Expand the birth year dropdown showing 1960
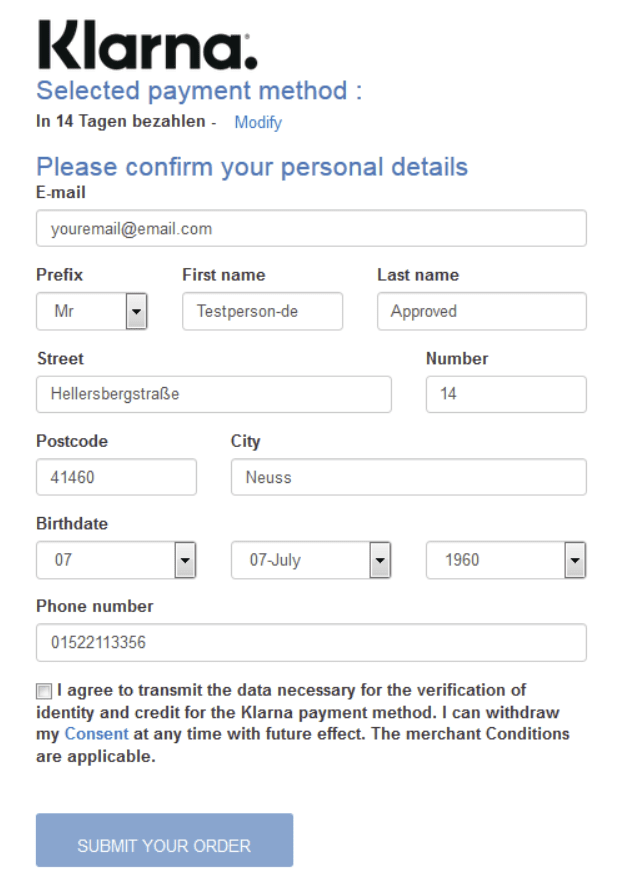624x871 pixels. (505, 560)
